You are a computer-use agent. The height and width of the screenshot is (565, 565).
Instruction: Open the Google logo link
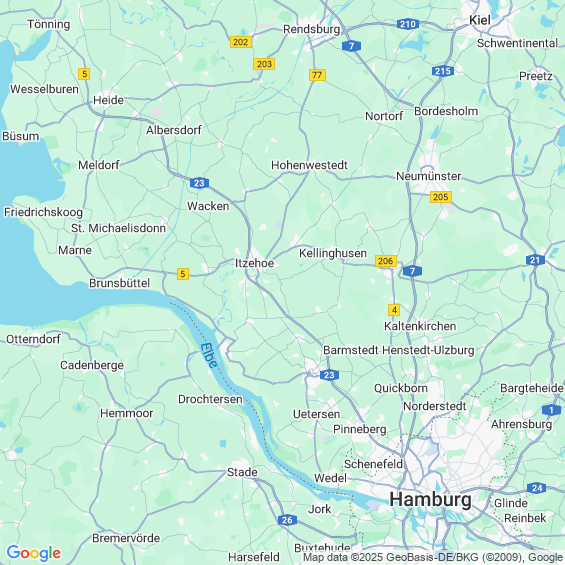point(34,553)
